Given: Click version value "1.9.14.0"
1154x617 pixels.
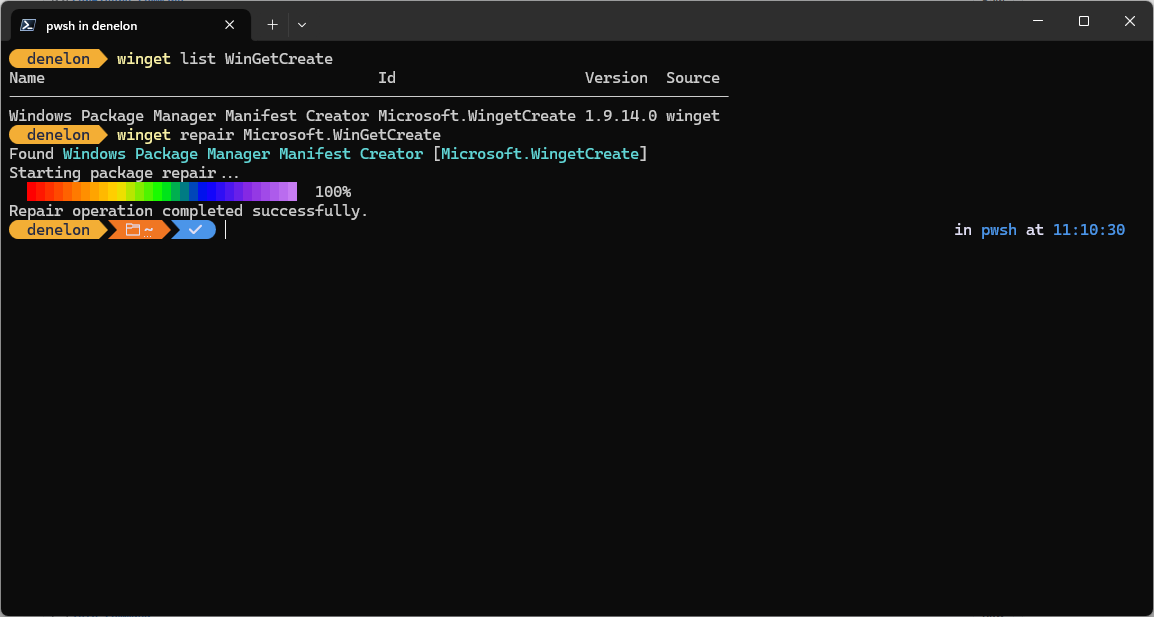Looking at the screenshot, I should (620, 116).
